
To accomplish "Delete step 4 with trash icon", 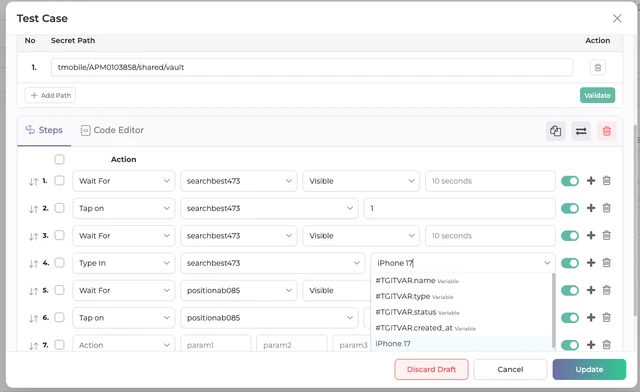I will click(607, 263).
